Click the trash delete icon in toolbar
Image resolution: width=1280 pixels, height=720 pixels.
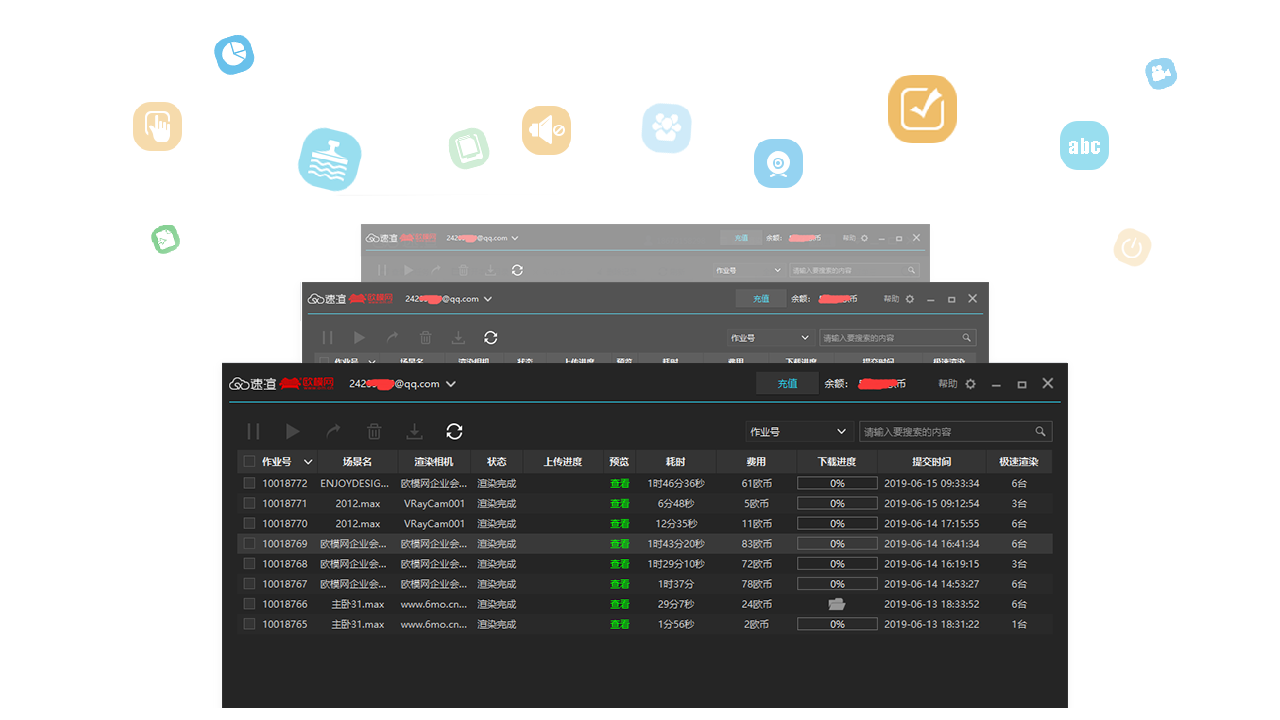[x=374, y=431]
